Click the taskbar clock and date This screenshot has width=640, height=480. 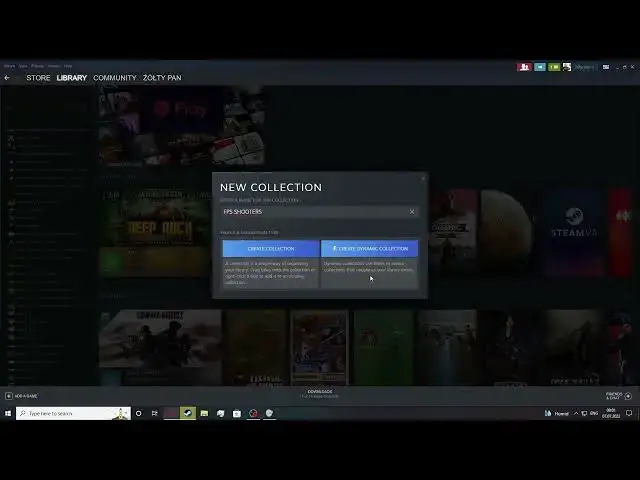pyautogui.click(x=611, y=413)
